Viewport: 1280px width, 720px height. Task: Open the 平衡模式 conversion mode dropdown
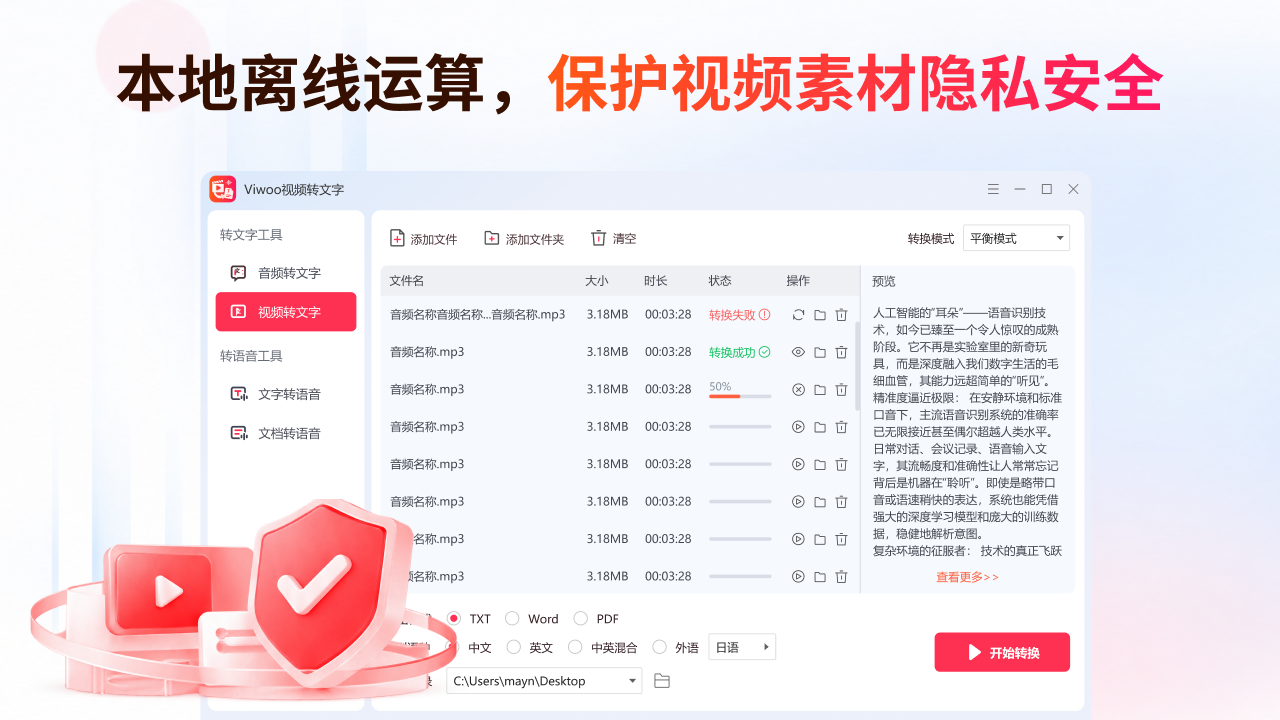[x=1016, y=238]
